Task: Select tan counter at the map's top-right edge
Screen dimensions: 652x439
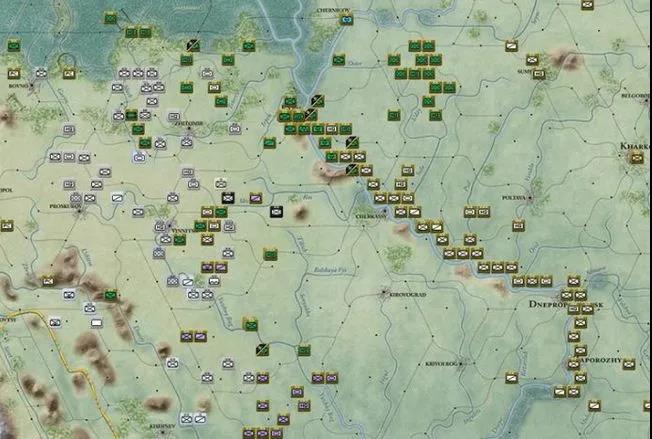Action: click(587, 5)
